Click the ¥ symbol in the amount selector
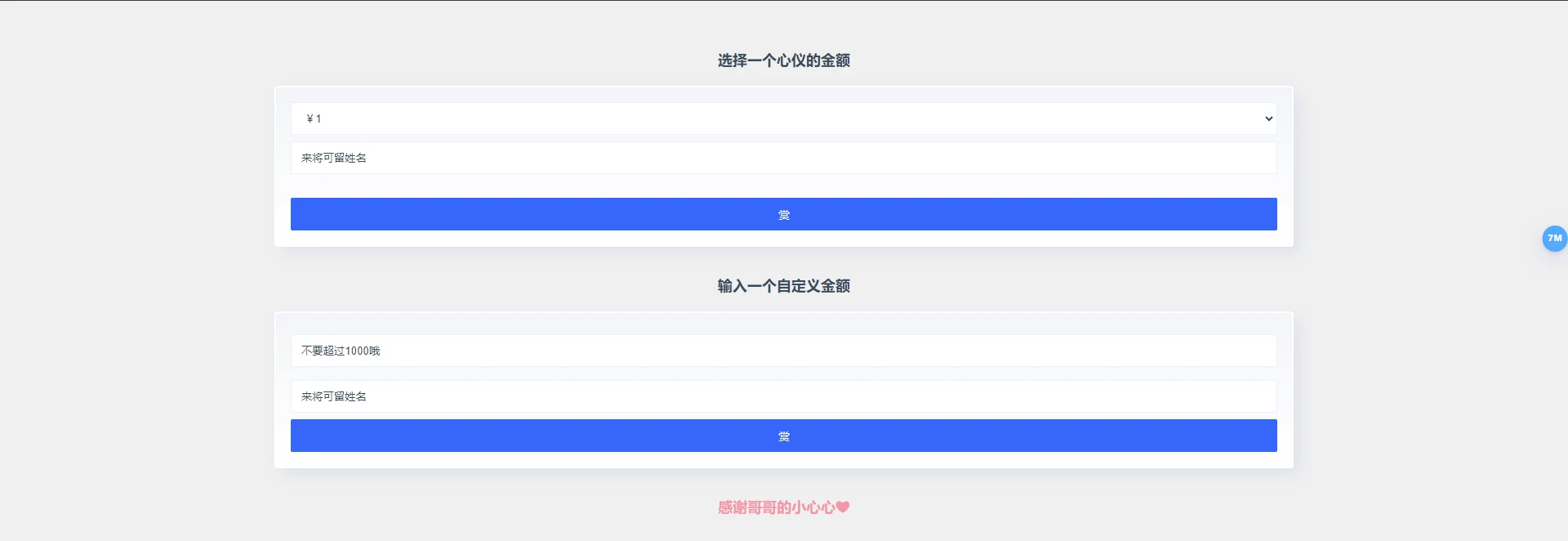1568x541 pixels. [310, 118]
